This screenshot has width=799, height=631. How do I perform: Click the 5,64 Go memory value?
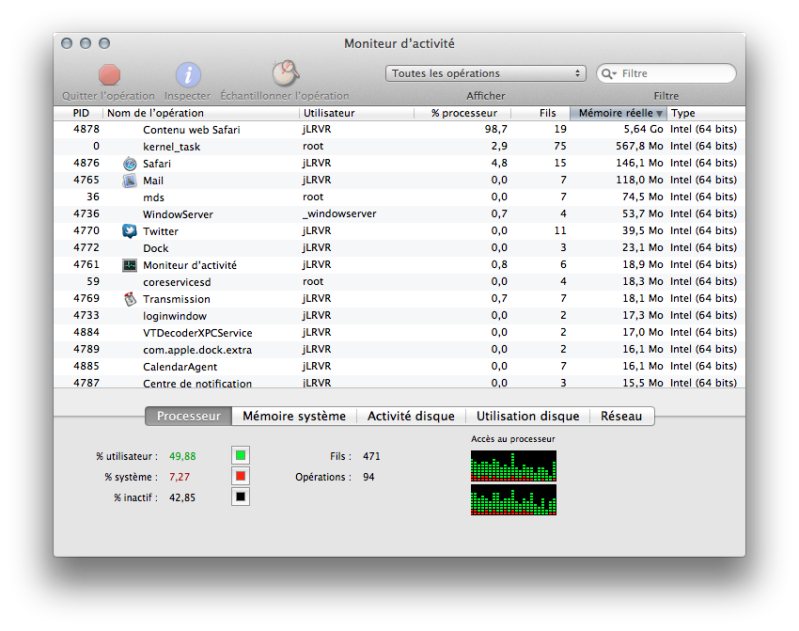coord(643,129)
